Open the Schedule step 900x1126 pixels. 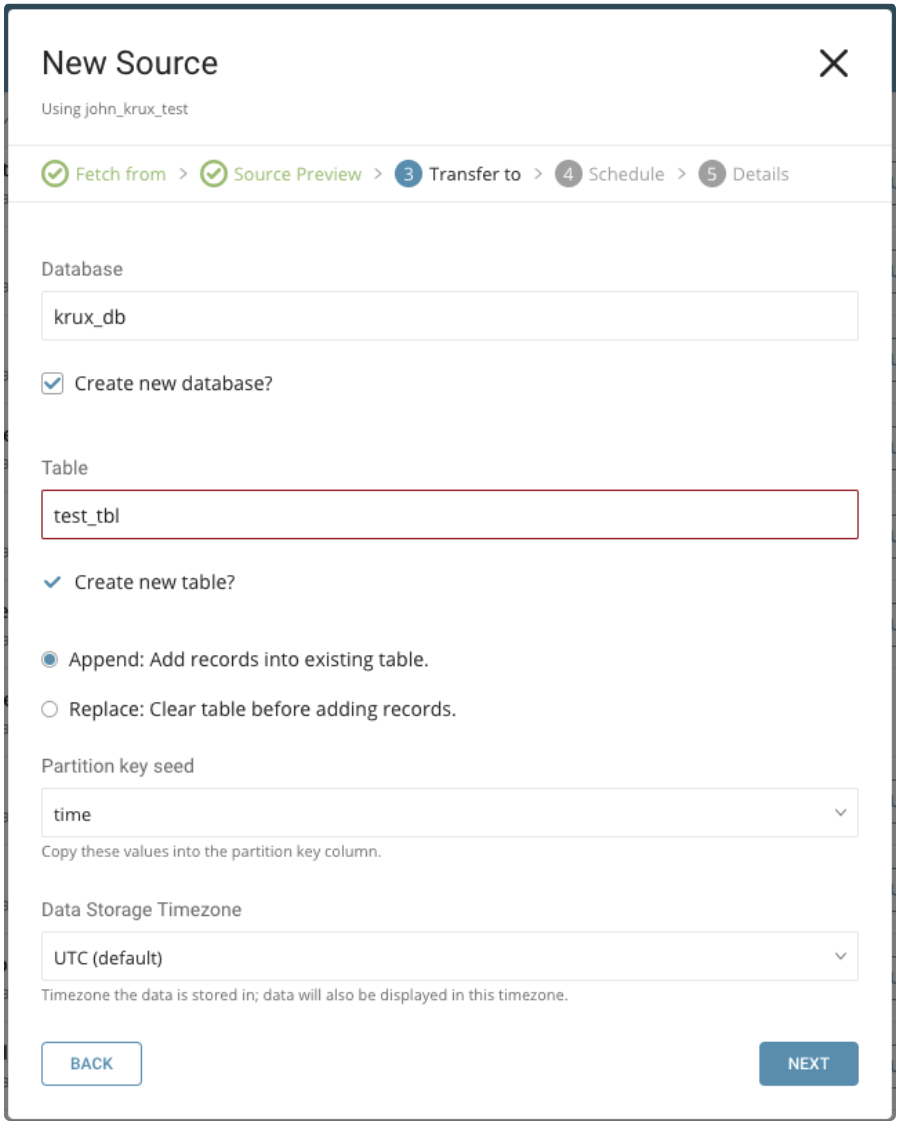pos(626,174)
